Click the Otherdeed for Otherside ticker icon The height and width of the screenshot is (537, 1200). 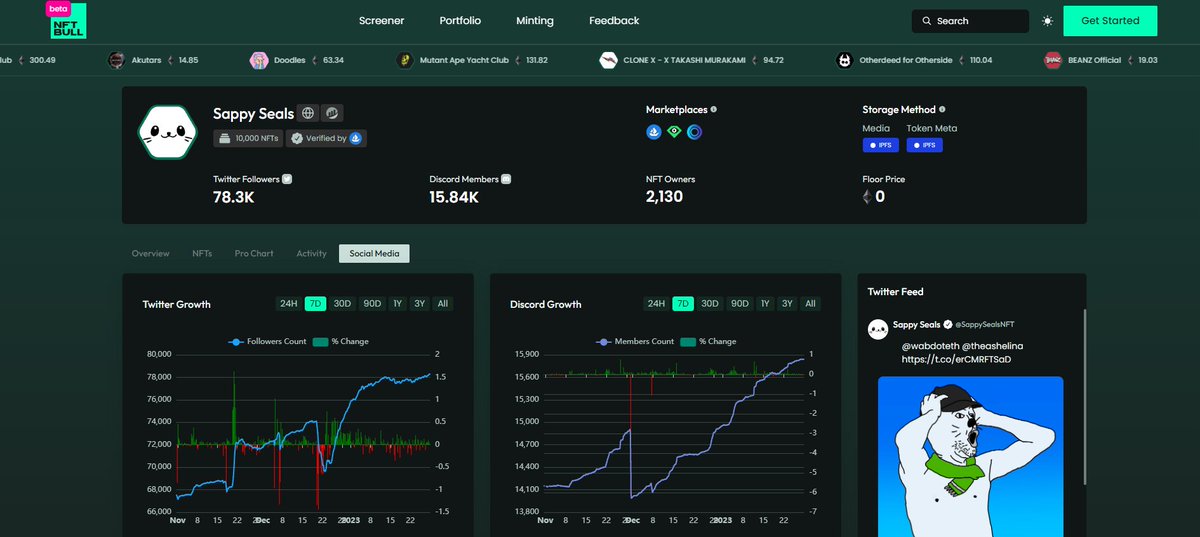click(x=844, y=60)
